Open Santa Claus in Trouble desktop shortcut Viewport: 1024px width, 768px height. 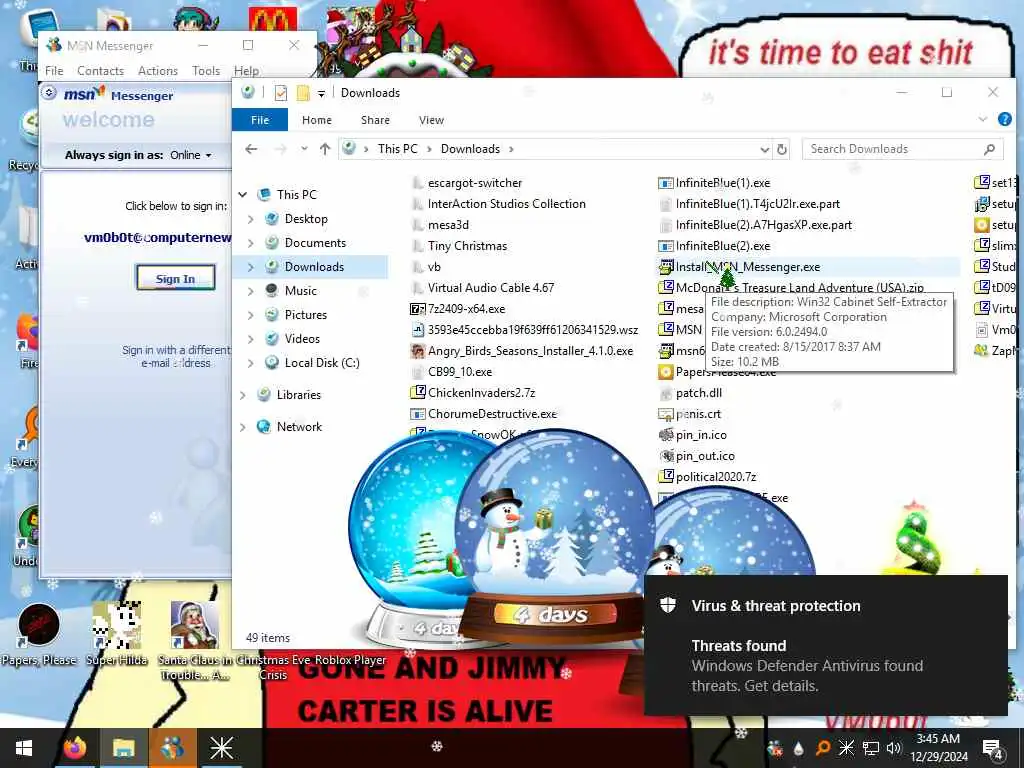point(194,641)
